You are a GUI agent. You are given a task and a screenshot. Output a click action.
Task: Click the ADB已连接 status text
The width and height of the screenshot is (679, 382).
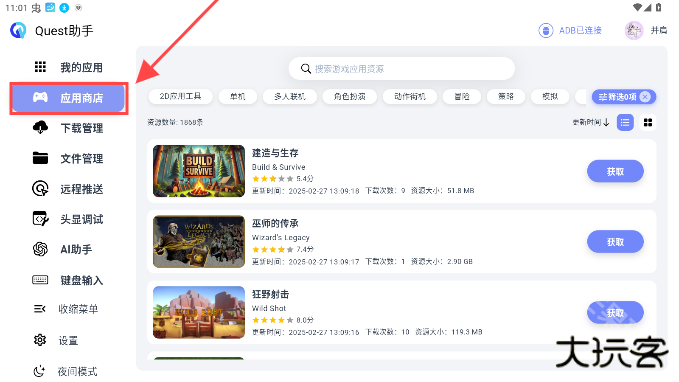coord(580,30)
